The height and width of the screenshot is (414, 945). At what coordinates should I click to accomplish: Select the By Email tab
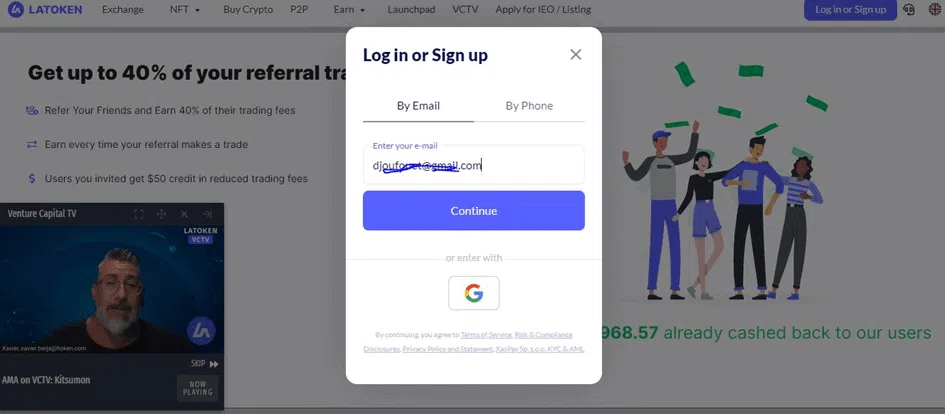tap(418, 106)
